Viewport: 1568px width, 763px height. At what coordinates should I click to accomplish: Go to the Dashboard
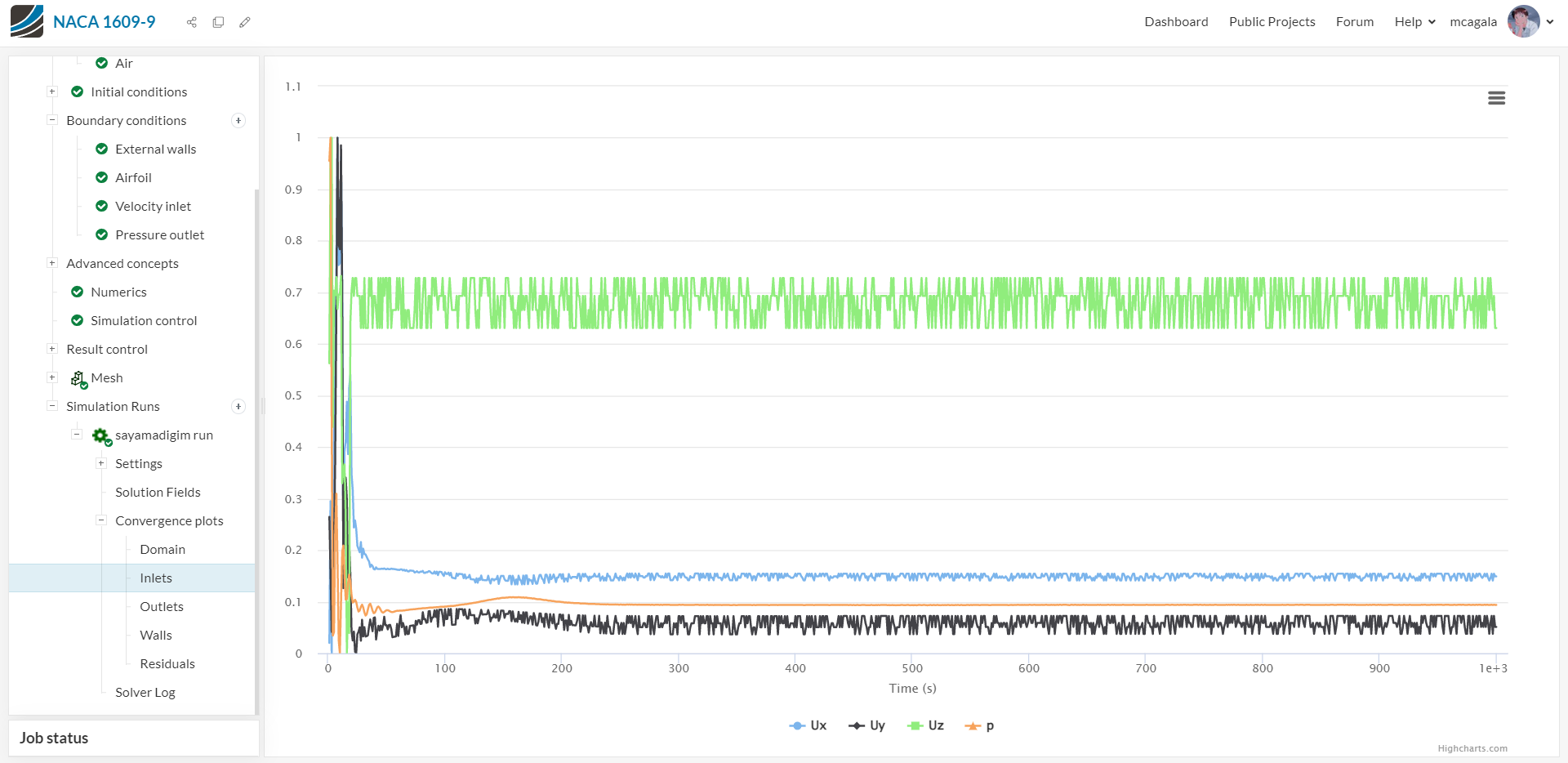click(1176, 22)
